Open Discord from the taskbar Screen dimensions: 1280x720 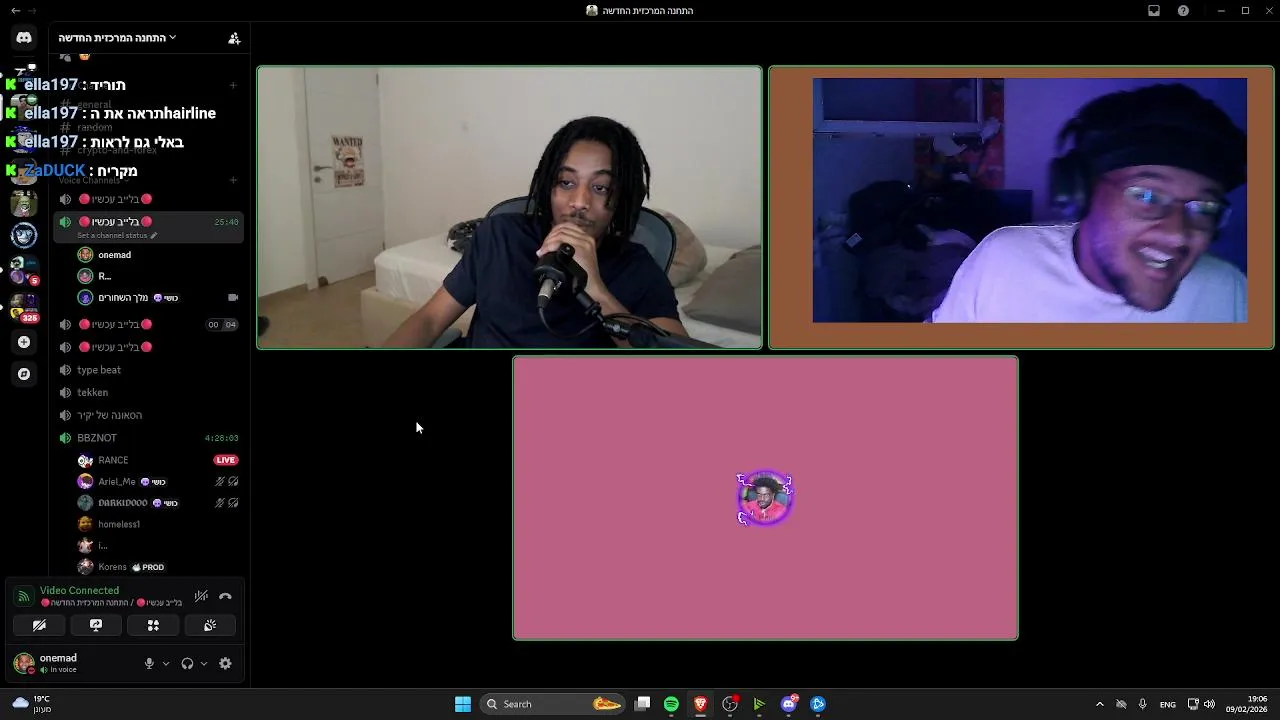[x=789, y=704]
